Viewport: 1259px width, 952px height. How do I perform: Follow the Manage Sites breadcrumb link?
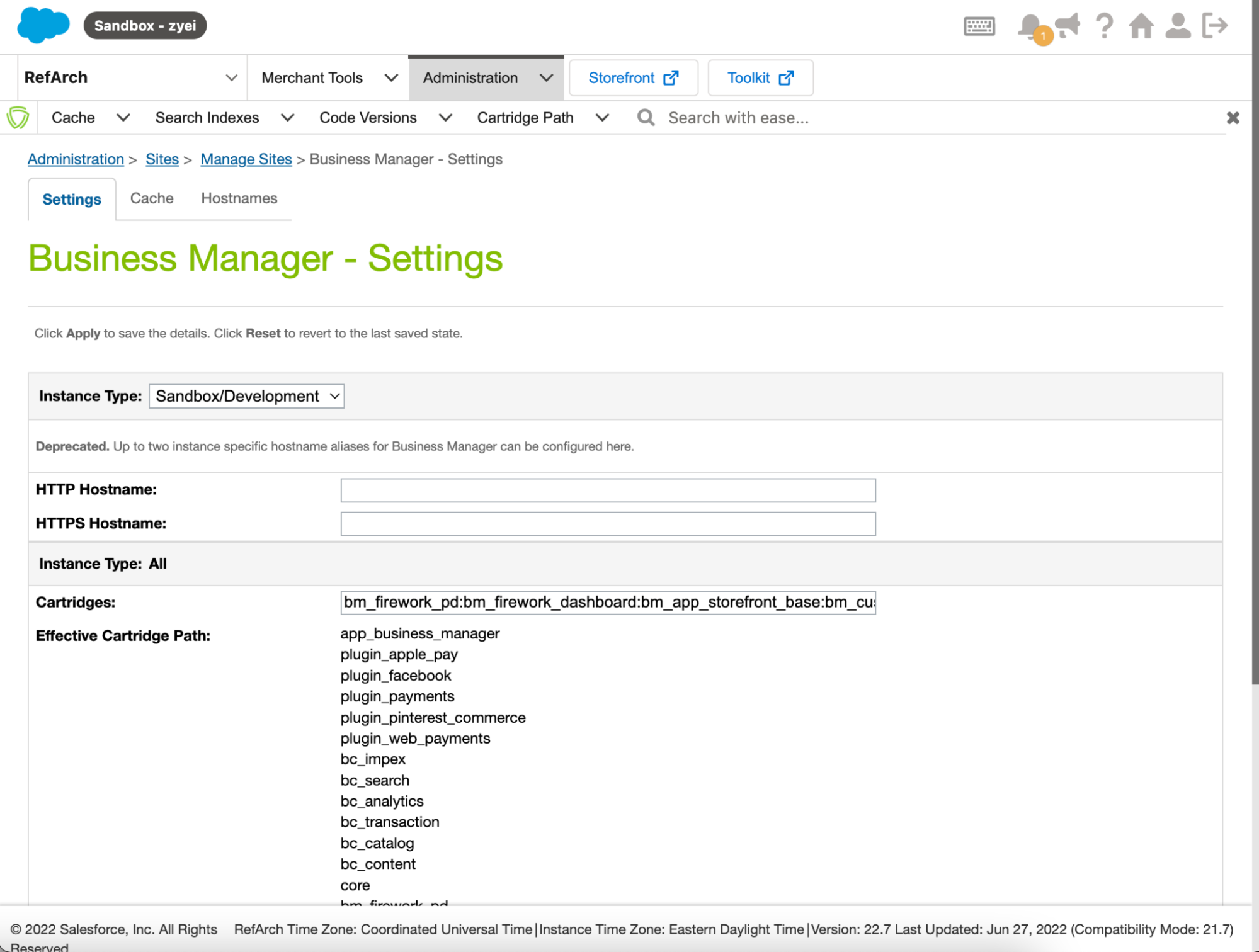tap(246, 159)
